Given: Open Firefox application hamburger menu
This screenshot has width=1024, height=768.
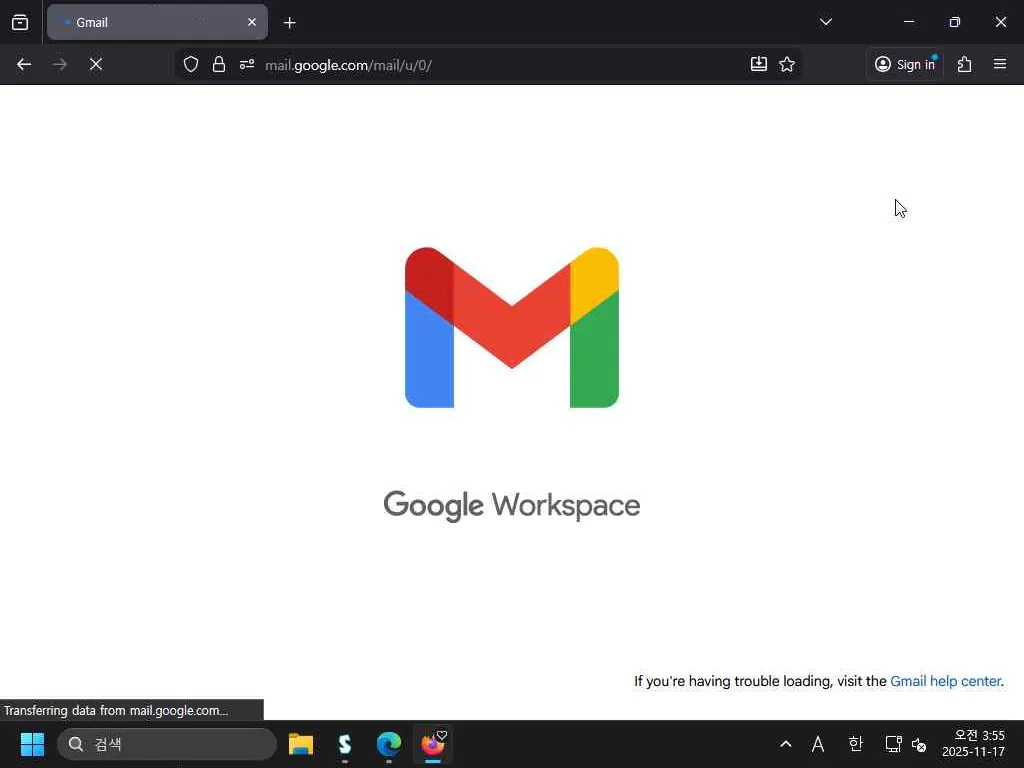Looking at the screenshot, I should tap(1000, 64).
